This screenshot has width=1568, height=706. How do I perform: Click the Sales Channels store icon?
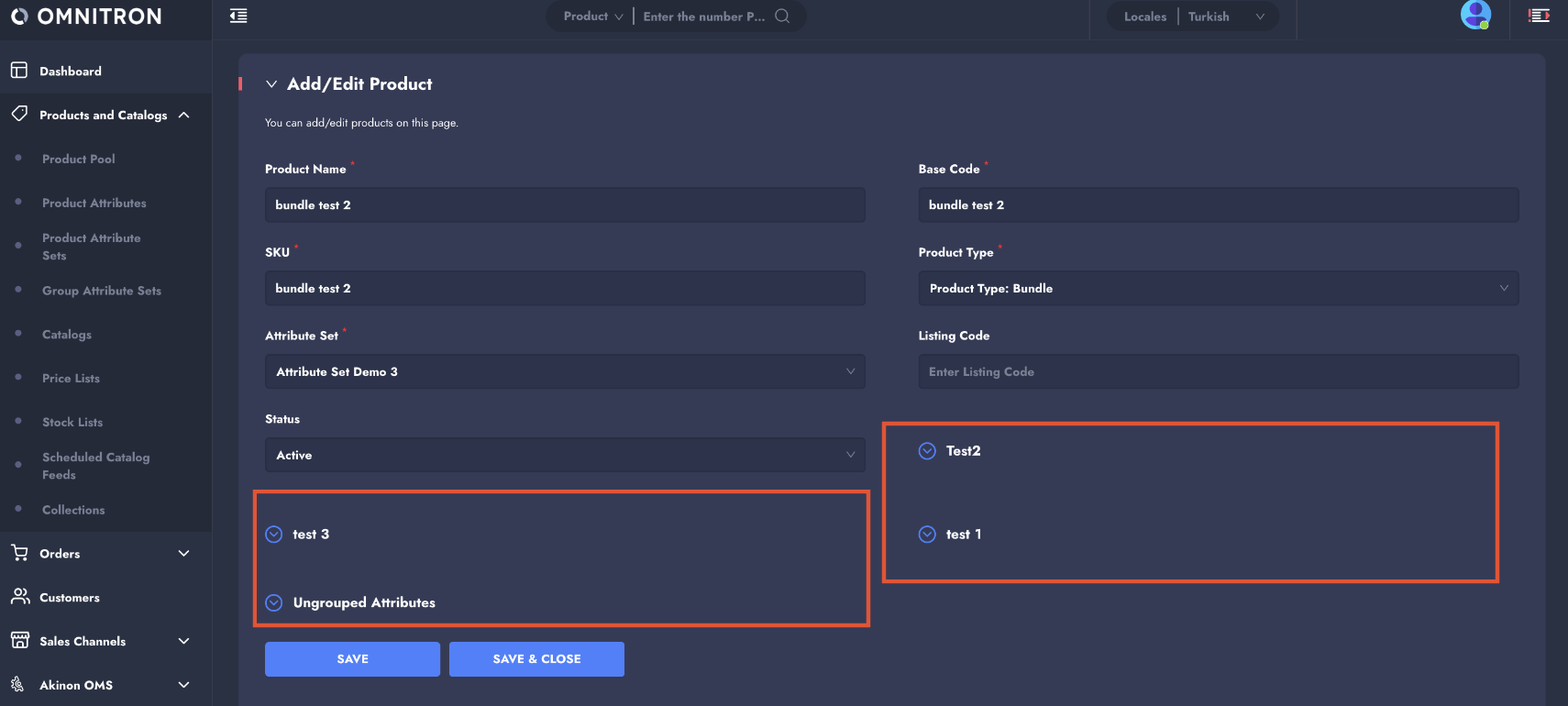(x=19, y=641)
